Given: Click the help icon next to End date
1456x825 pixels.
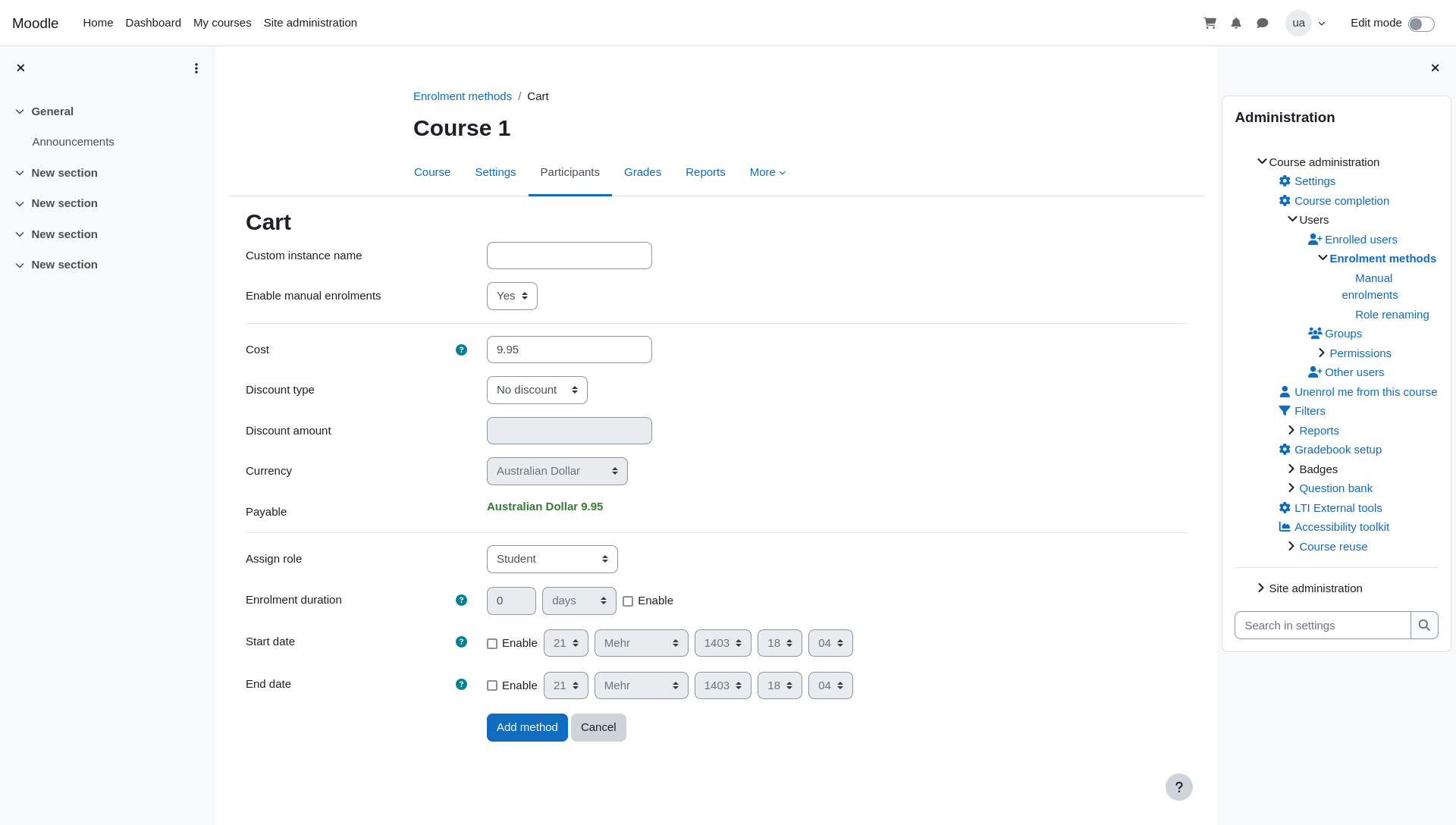Looking at the screenshot, I should tap(461, 684).
